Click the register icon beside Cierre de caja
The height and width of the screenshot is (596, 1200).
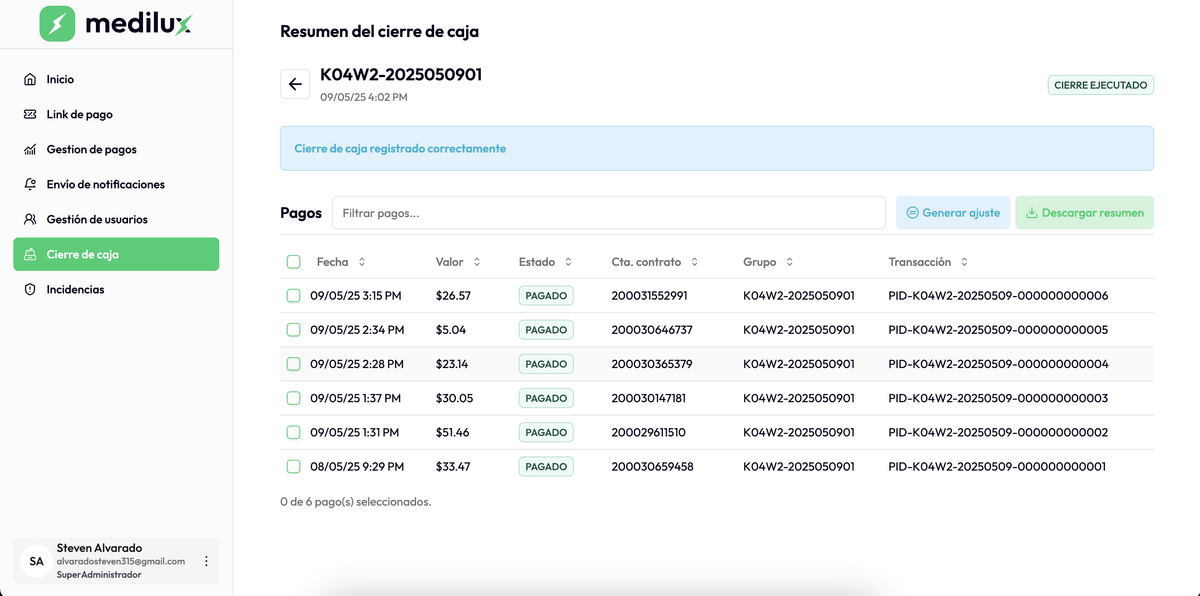(30, 254)
